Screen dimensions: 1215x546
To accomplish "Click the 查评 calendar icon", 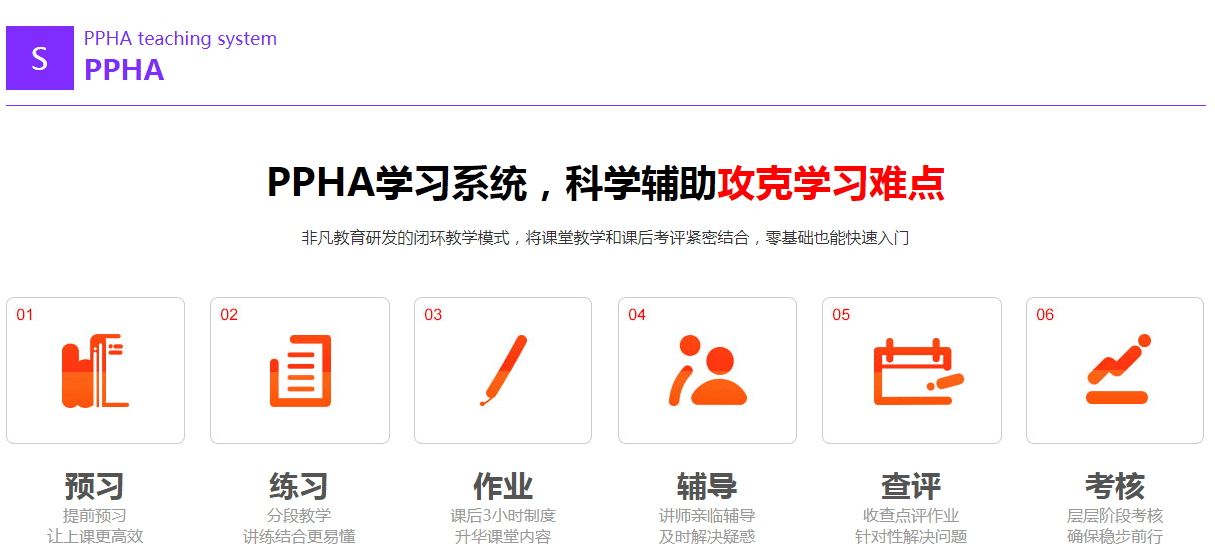I will click(x=918, y=372).
